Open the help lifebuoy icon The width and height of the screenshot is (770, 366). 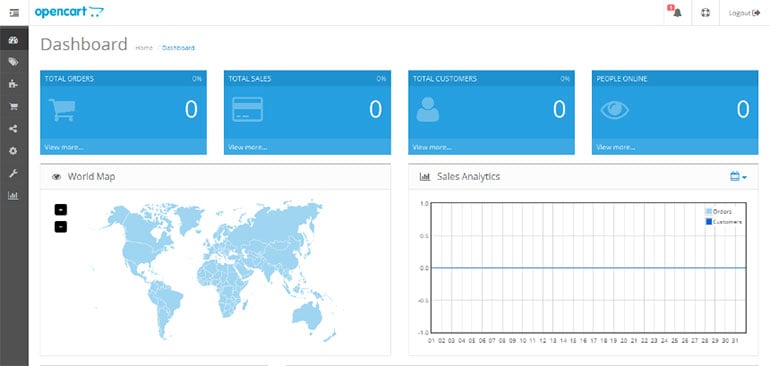pyautogui.click(x=706, y=13)
